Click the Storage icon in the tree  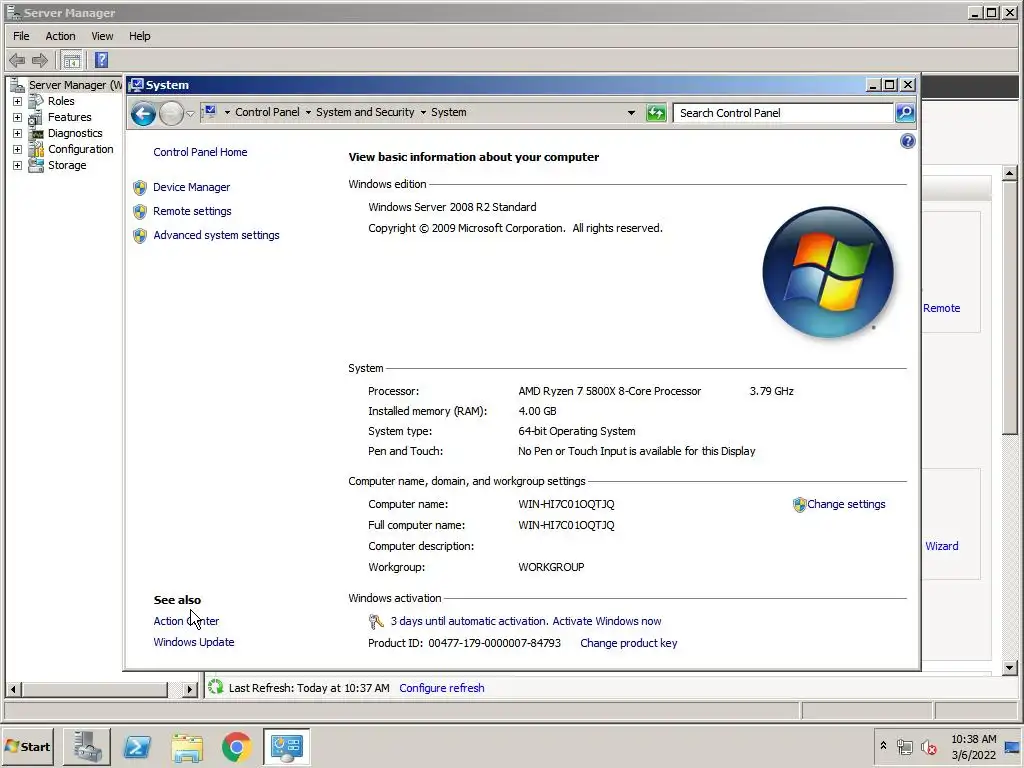point(36,165)
